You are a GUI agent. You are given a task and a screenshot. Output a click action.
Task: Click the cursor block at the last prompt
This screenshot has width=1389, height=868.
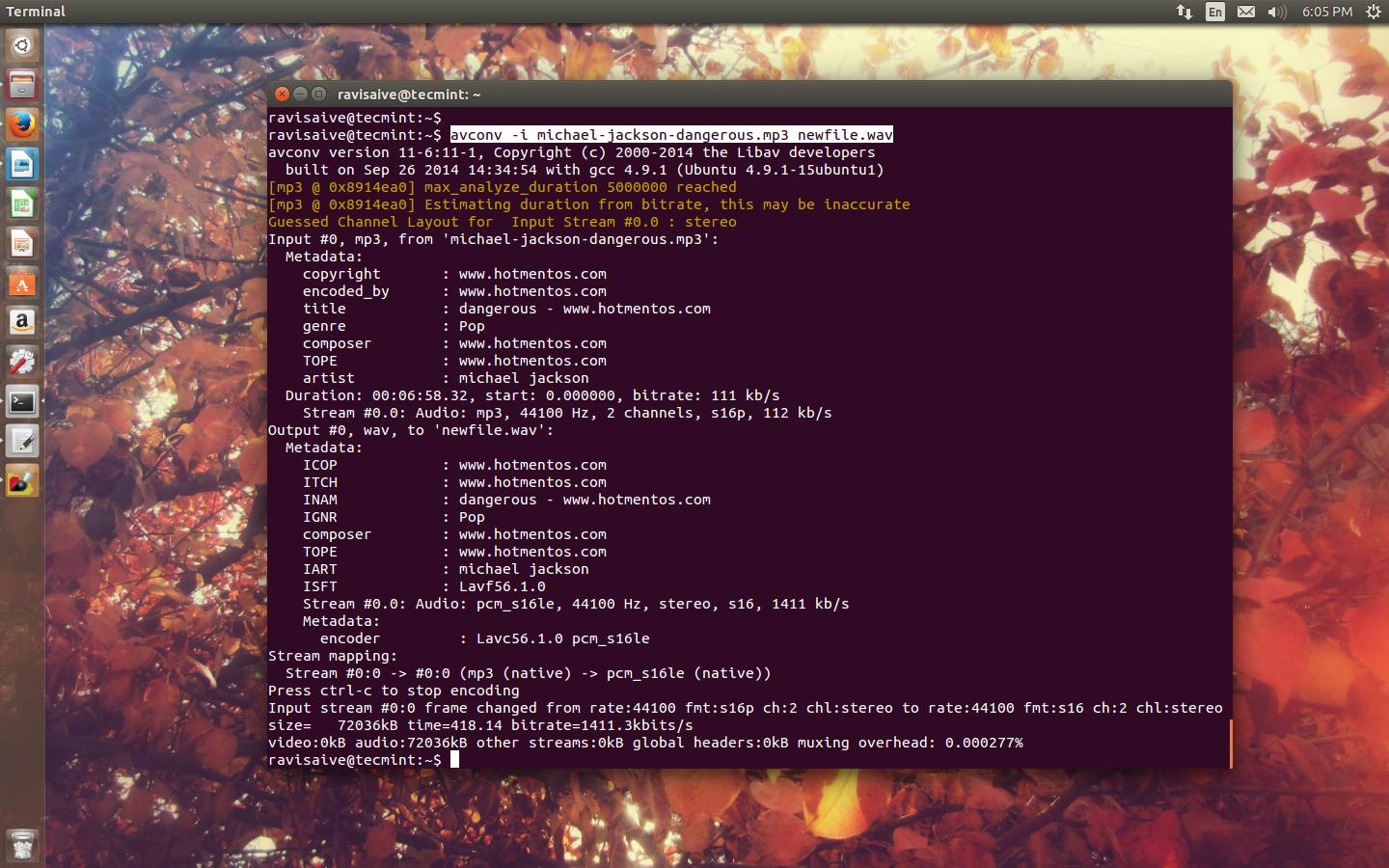(454, 760)
